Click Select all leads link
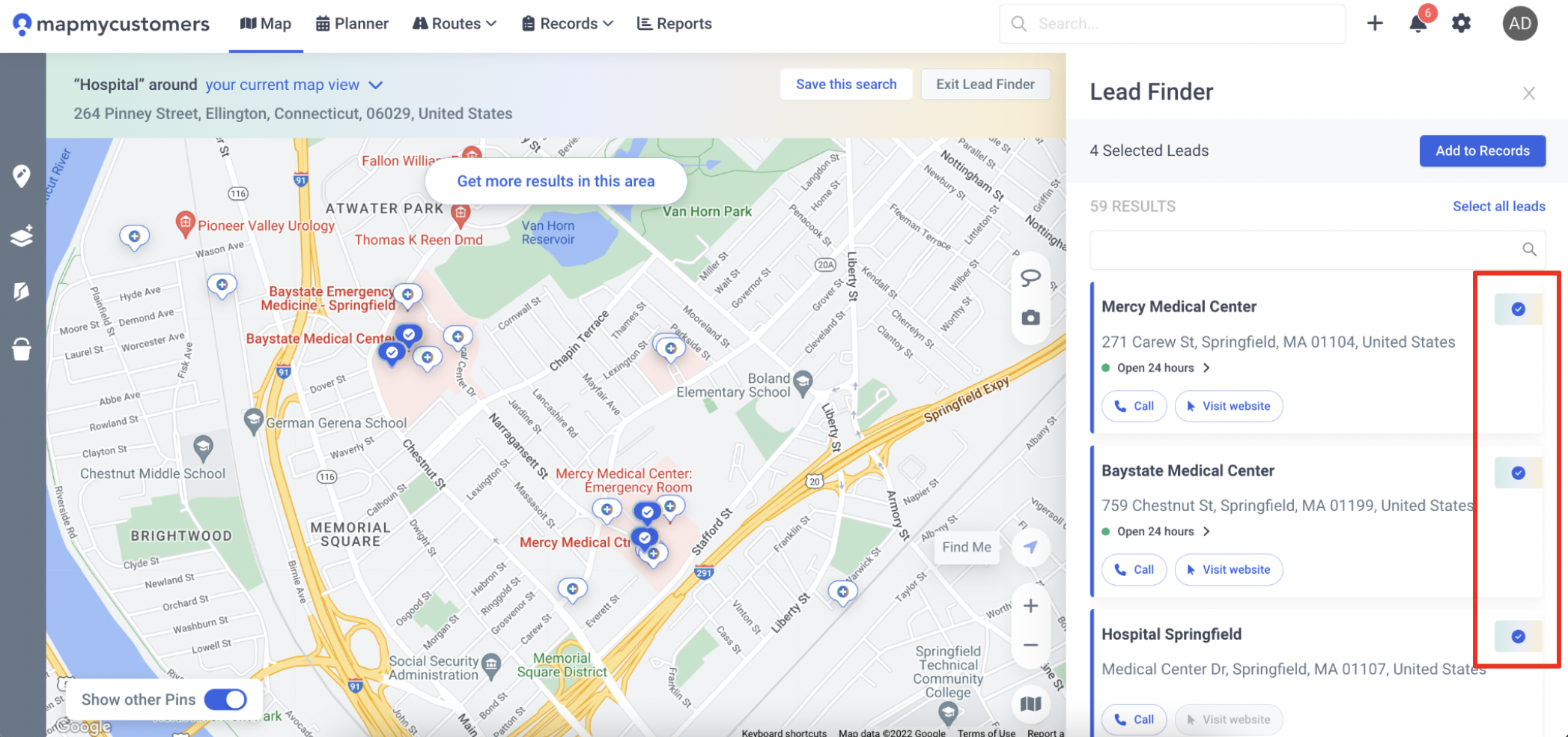Image resolution: width=1568 pixels, height=737 pixels. [x=1499, y=207]
